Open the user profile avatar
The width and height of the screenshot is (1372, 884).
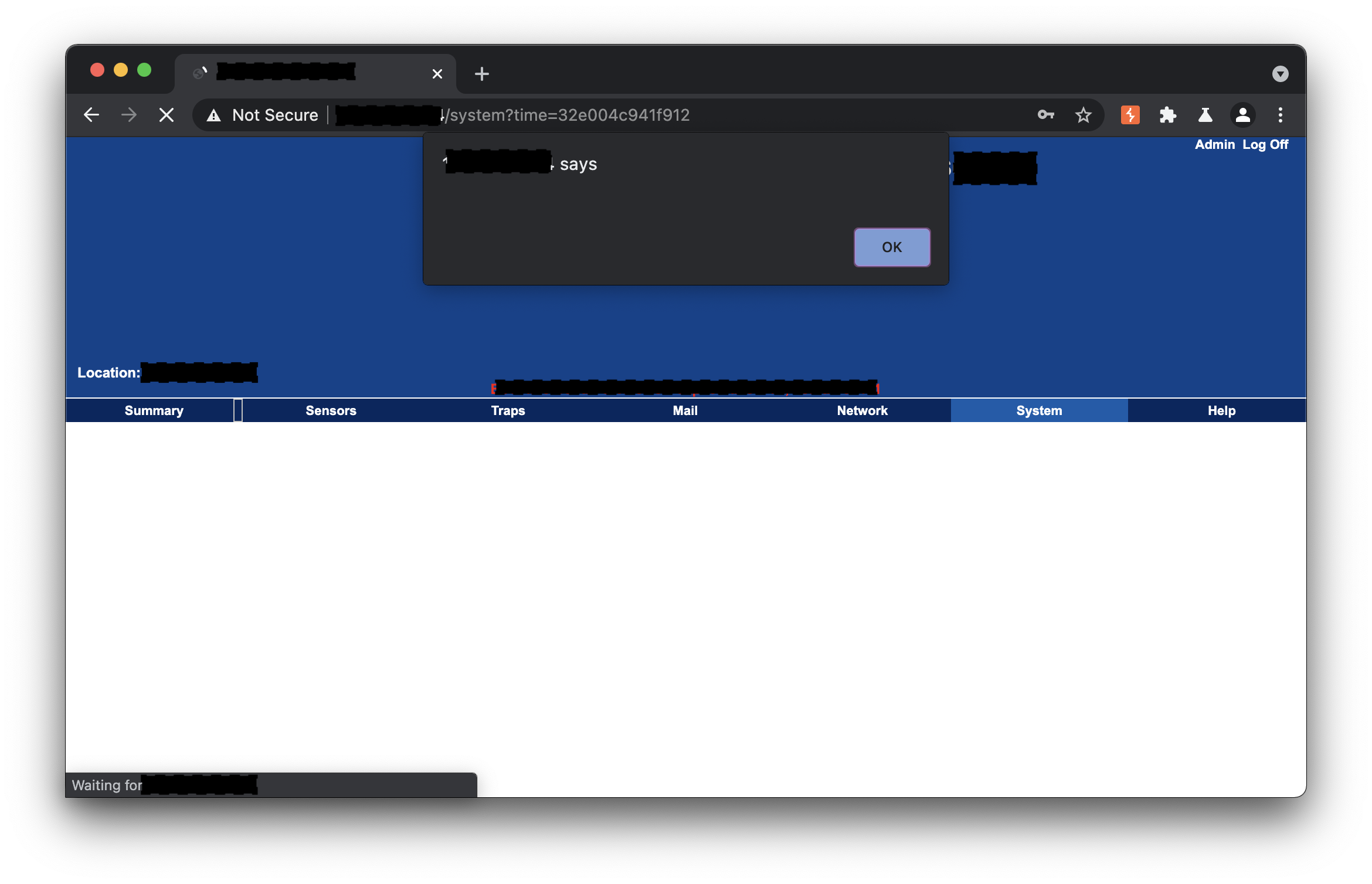[x=1242, y=115]
